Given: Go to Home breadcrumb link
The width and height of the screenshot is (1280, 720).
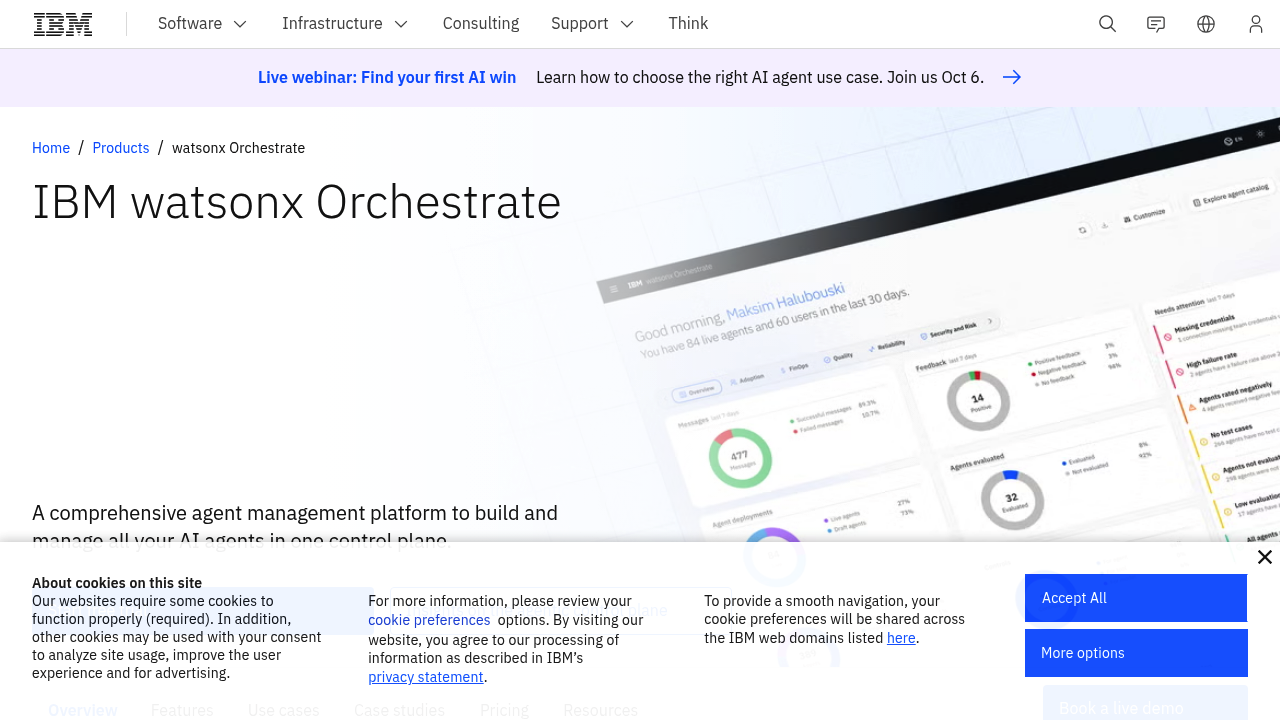Looking at the screenshot, I should (x=51, y=148).
